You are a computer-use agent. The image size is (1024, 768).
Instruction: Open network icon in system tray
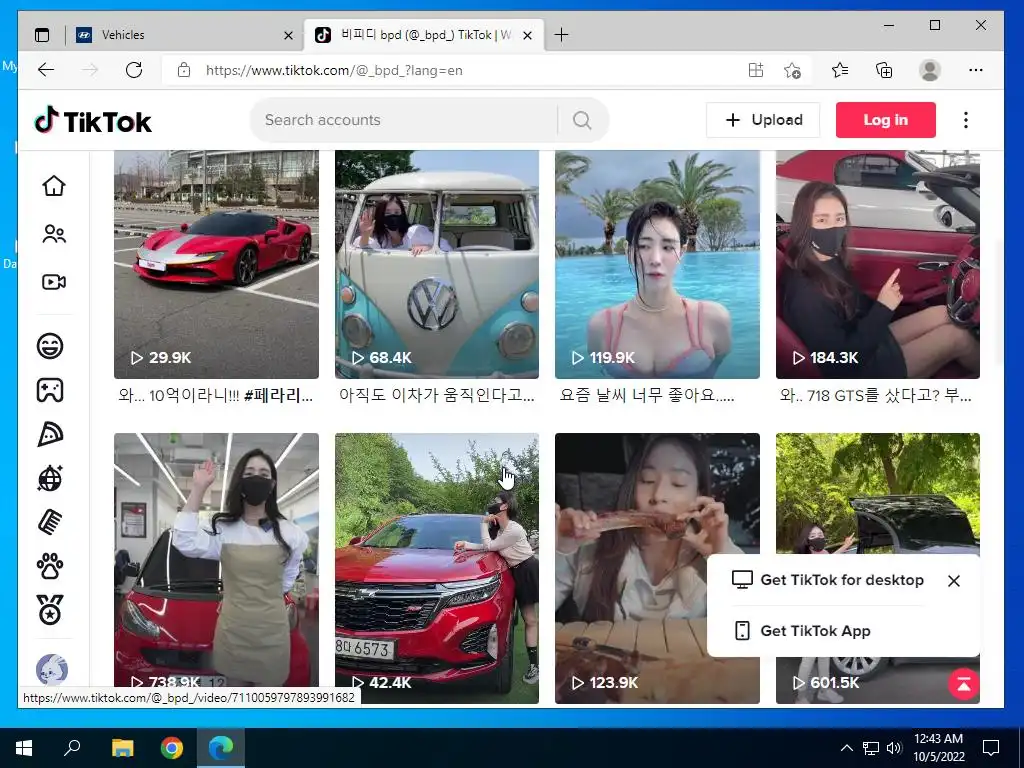(871, 748)
